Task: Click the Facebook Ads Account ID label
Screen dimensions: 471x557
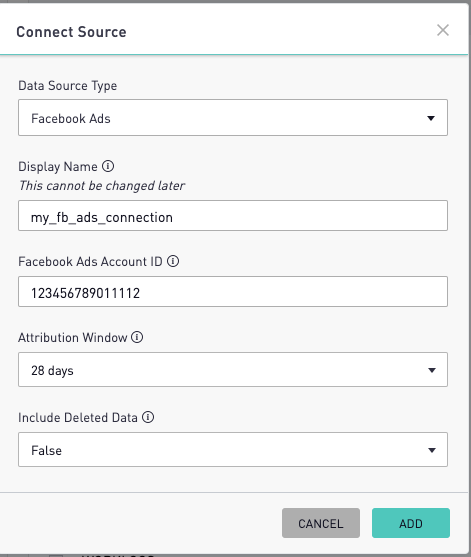Action: pos(90,261)
